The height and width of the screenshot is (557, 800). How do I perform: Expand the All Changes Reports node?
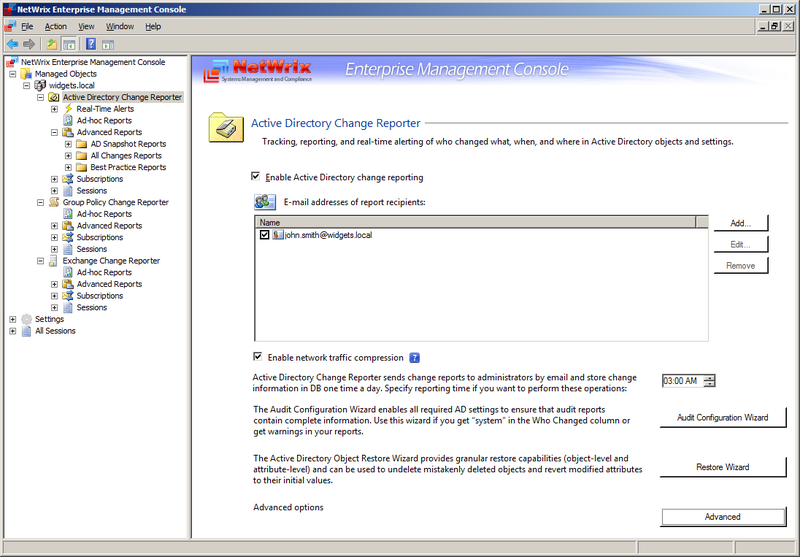click(x=68, y=156)
